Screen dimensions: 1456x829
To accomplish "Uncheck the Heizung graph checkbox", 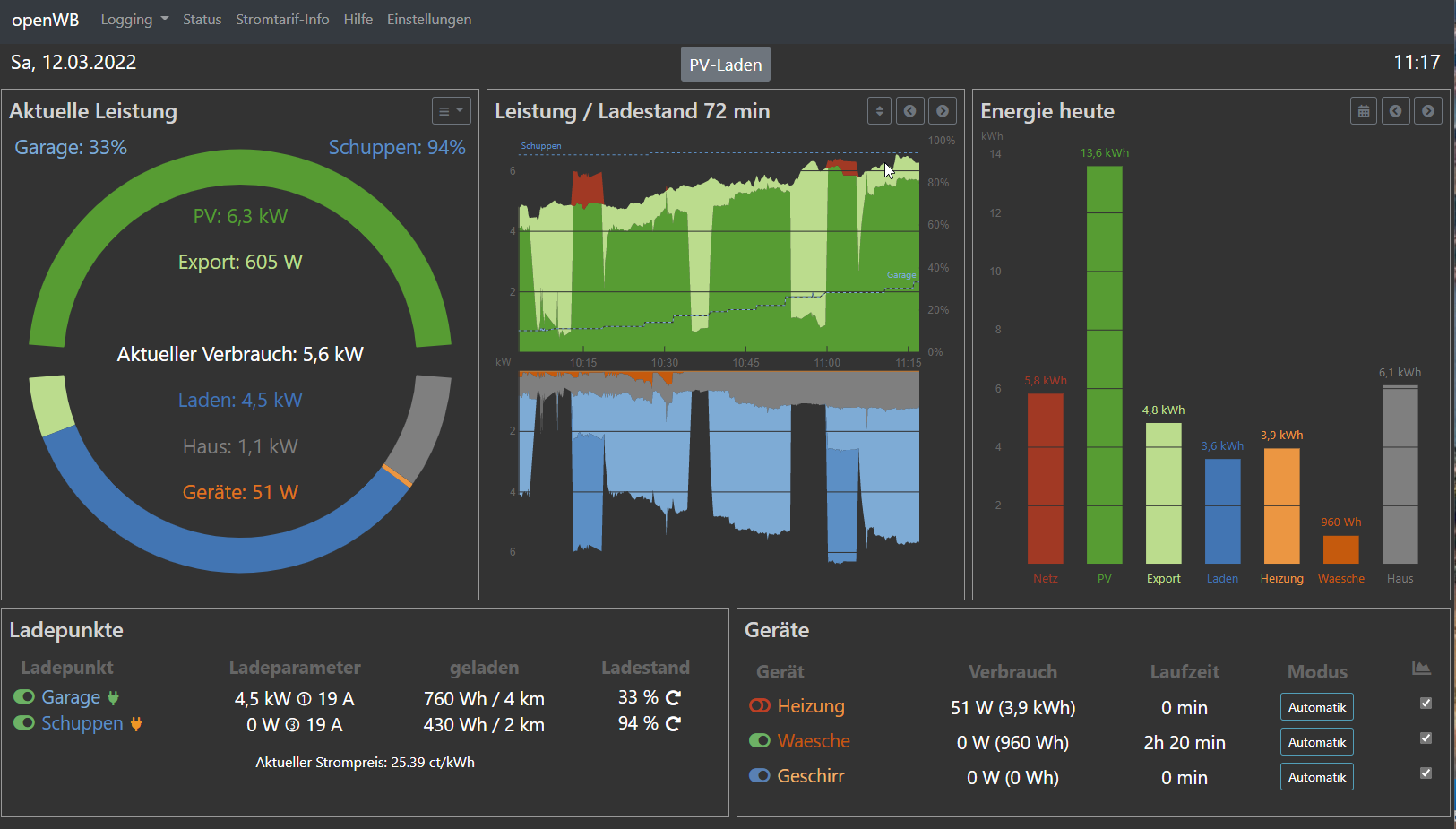I will (1426, 704).
